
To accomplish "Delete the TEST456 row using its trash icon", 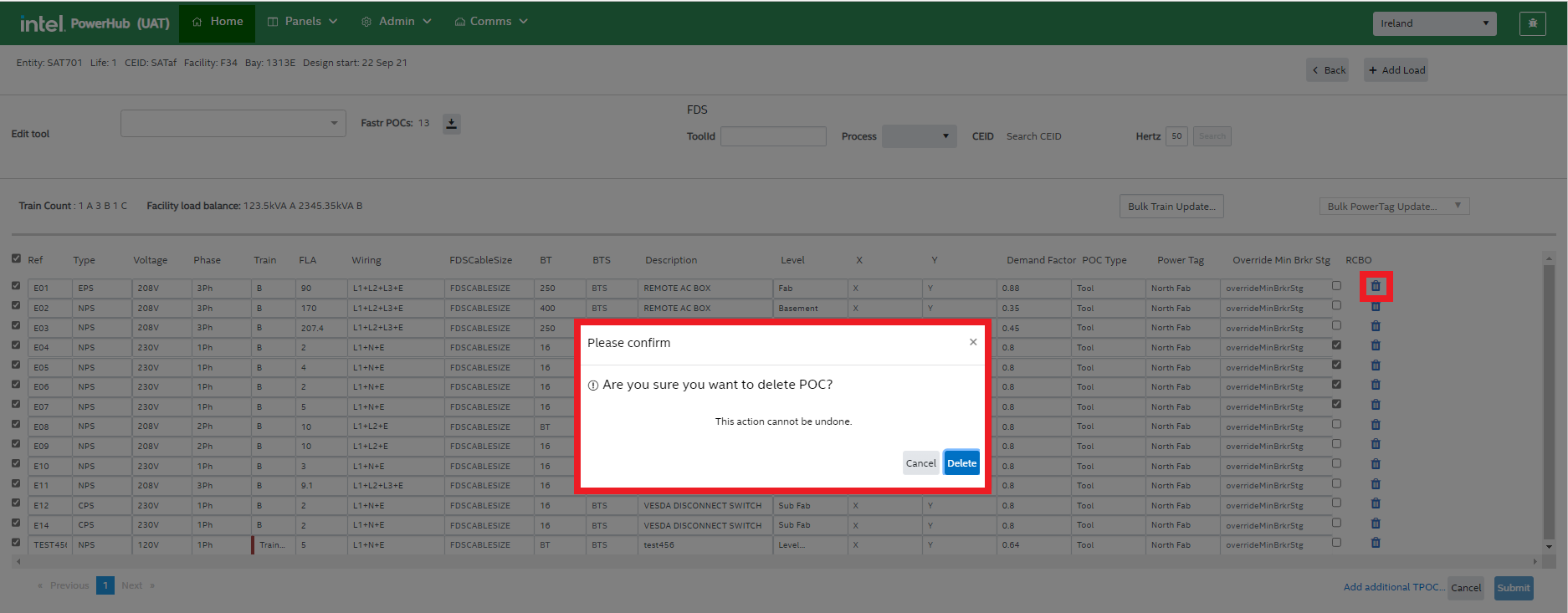I will tap(1375, 544).
